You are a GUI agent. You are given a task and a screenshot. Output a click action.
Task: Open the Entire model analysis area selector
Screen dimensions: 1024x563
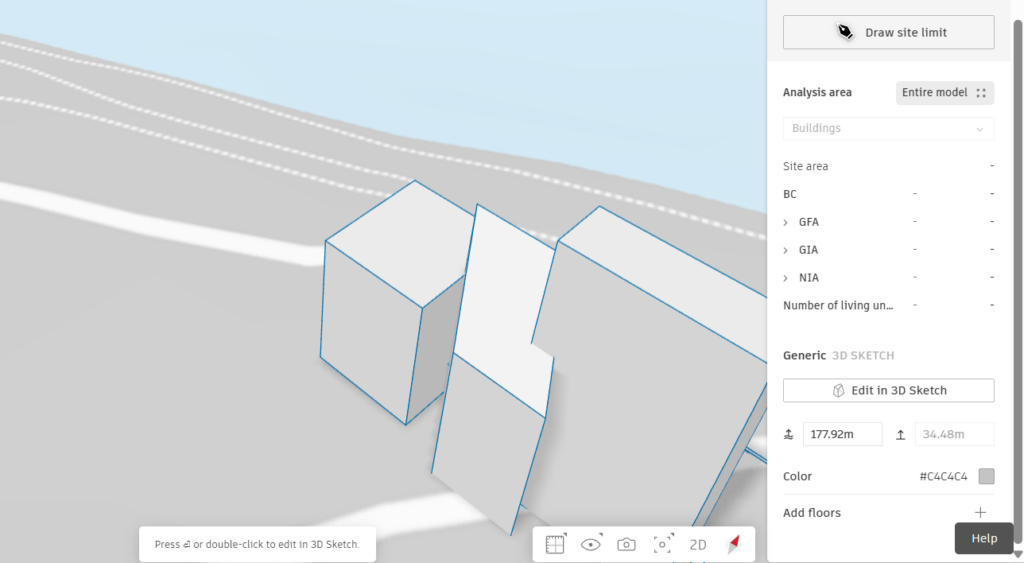(x=944, y=92)
